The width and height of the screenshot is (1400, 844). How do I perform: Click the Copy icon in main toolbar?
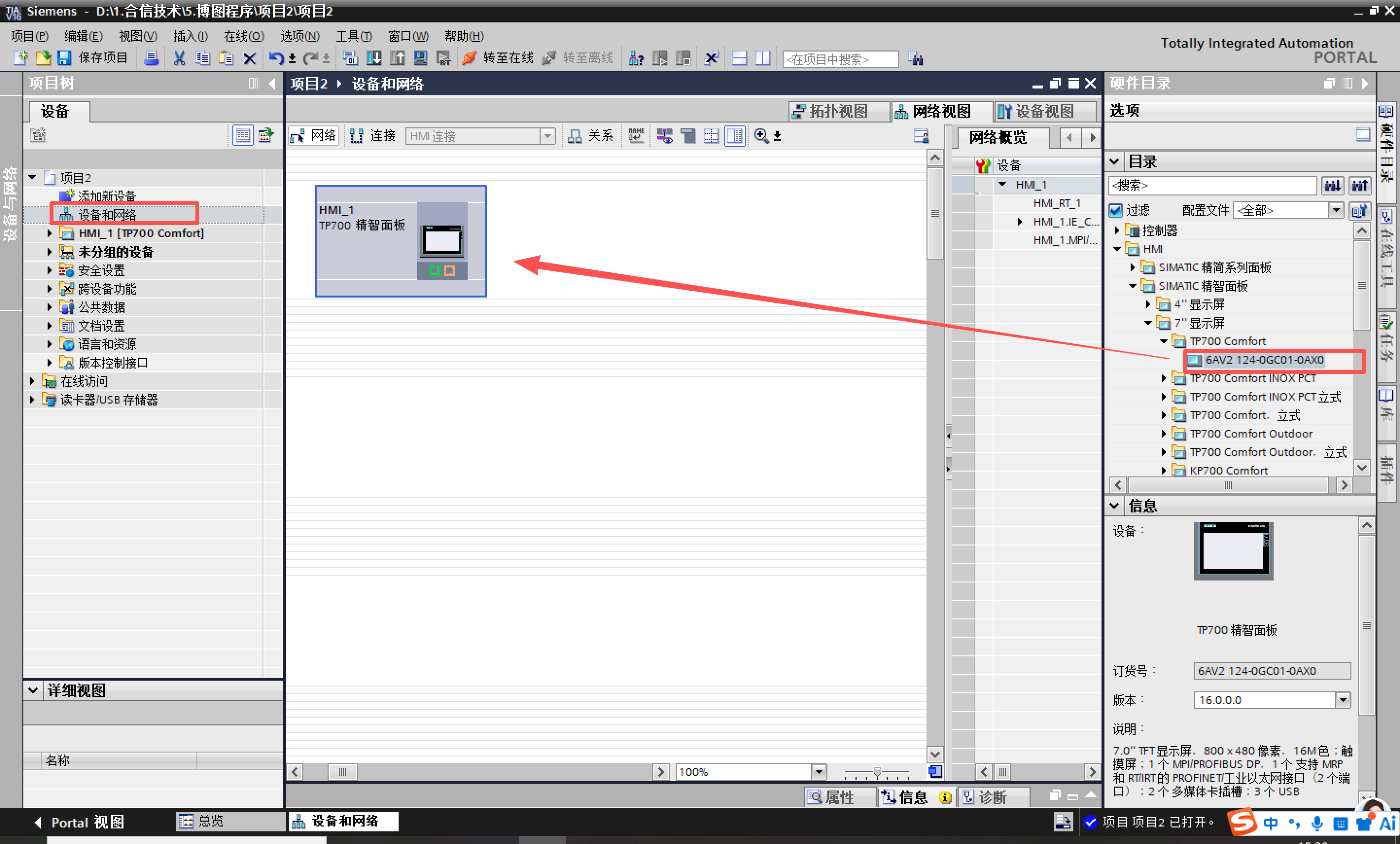(x=202, y=58)
